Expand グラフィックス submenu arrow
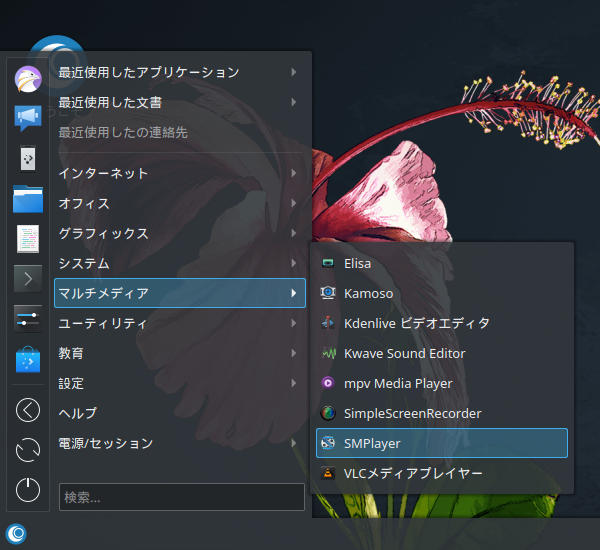The width and height of the screenshot is (600, 550). pos(293,233)
